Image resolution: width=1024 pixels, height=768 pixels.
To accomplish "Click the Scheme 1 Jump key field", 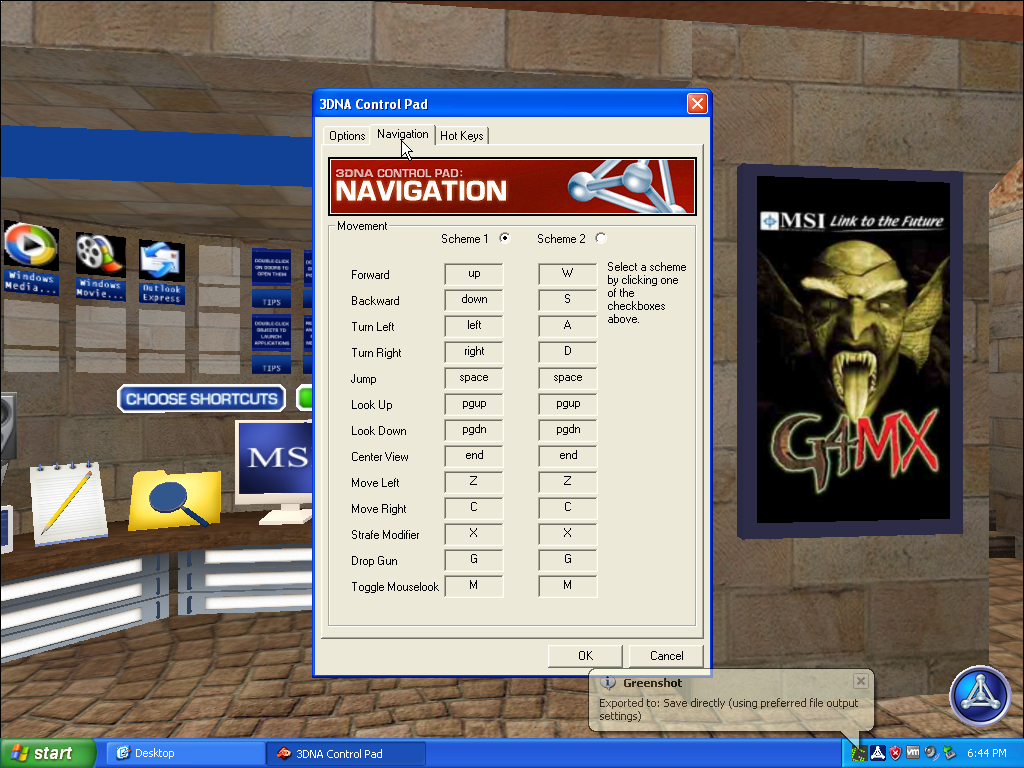I will pyautogui.click(x=474, y=377).
